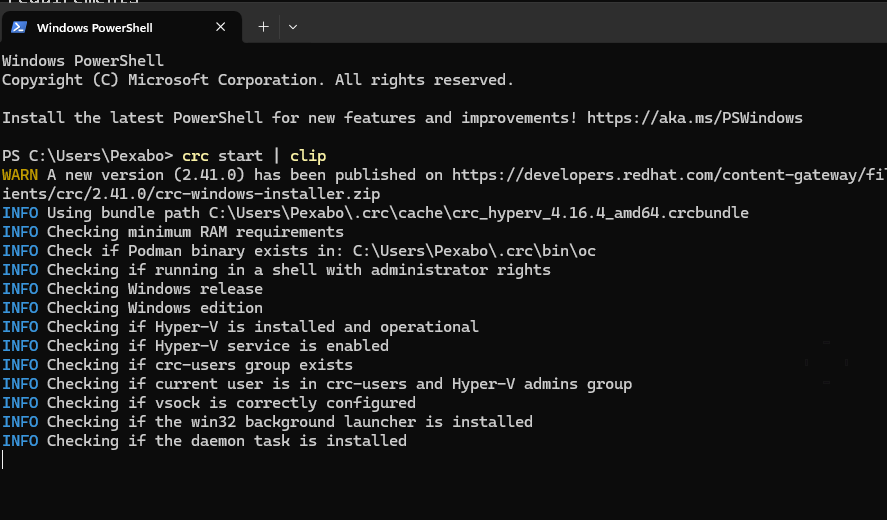Click the 'PS C:\Users\Pexabo>' prompt
This screenshot has height=520, width=887.
pyautogui.click(x=88, y=156)
